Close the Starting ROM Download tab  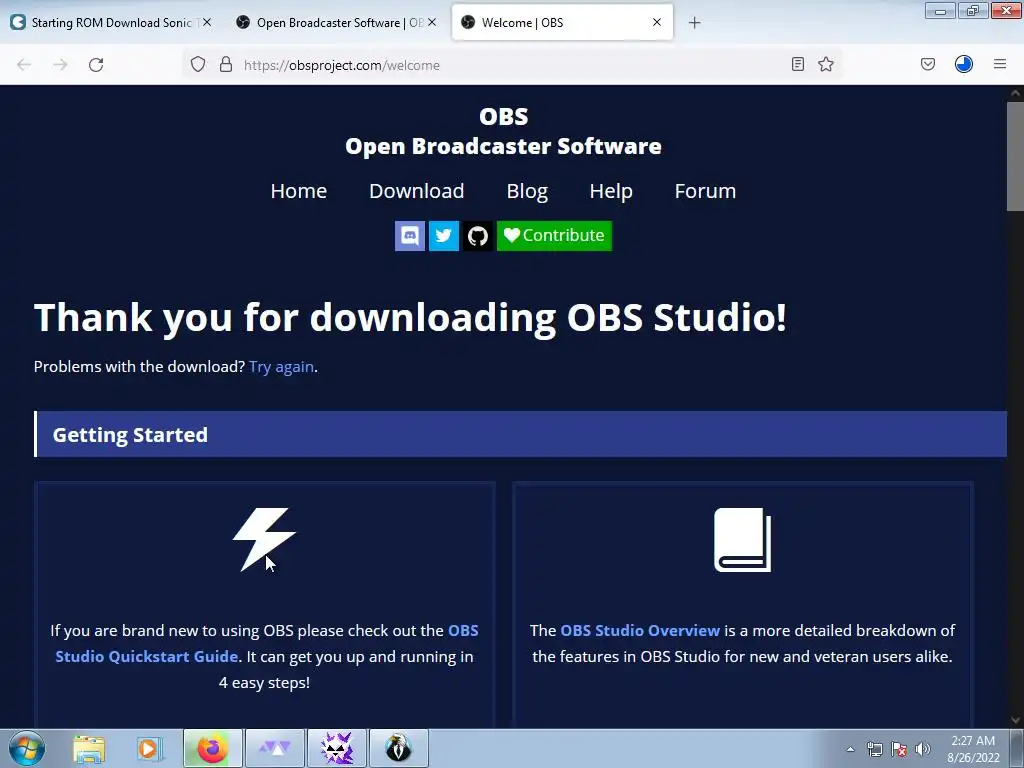click(207, 22)
